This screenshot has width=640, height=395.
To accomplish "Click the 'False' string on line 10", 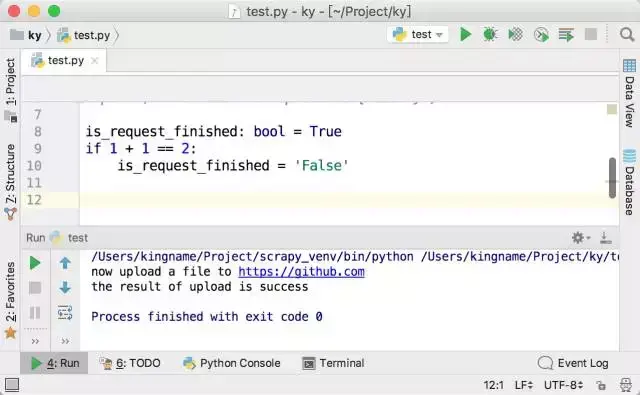I will pyautogui.click(x=321, y=166).
